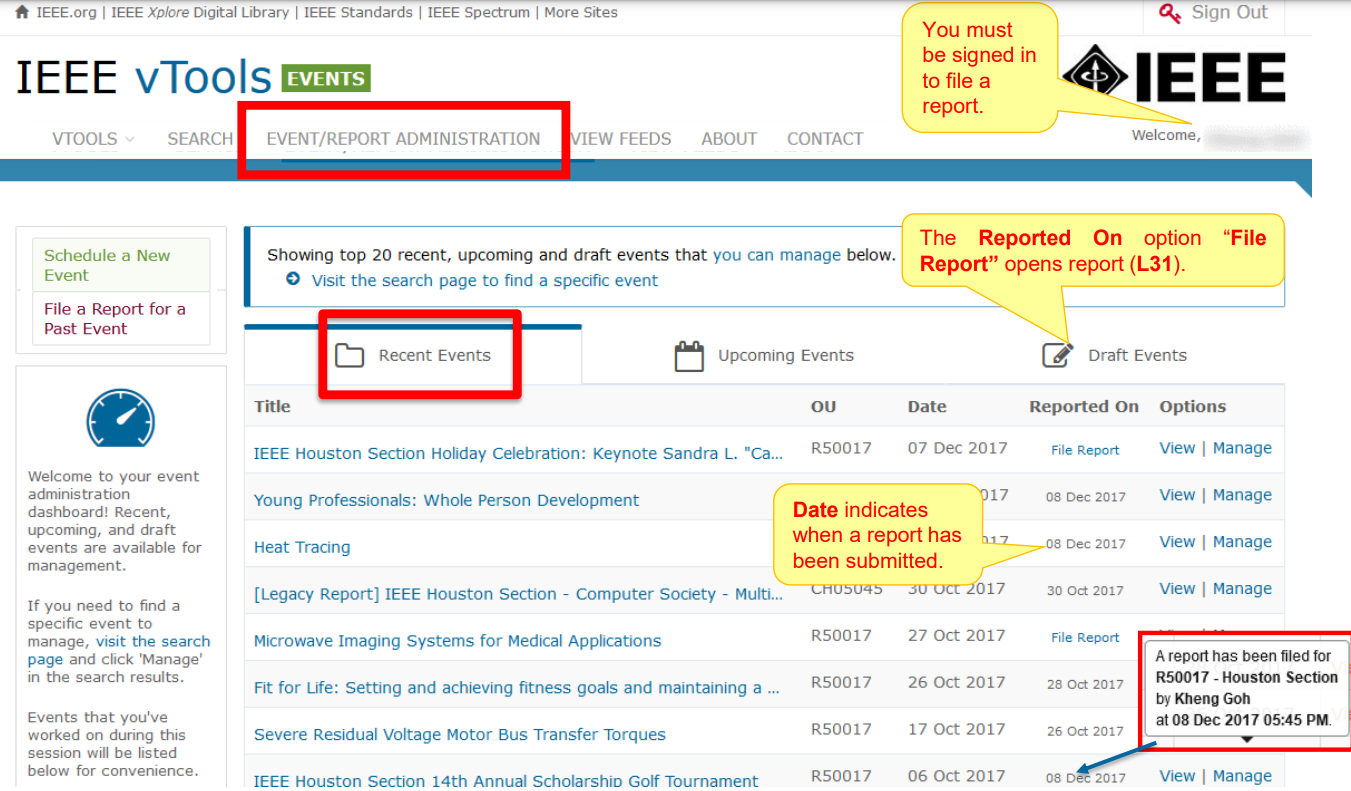Click Sign Out at top right

point(1229,13)
